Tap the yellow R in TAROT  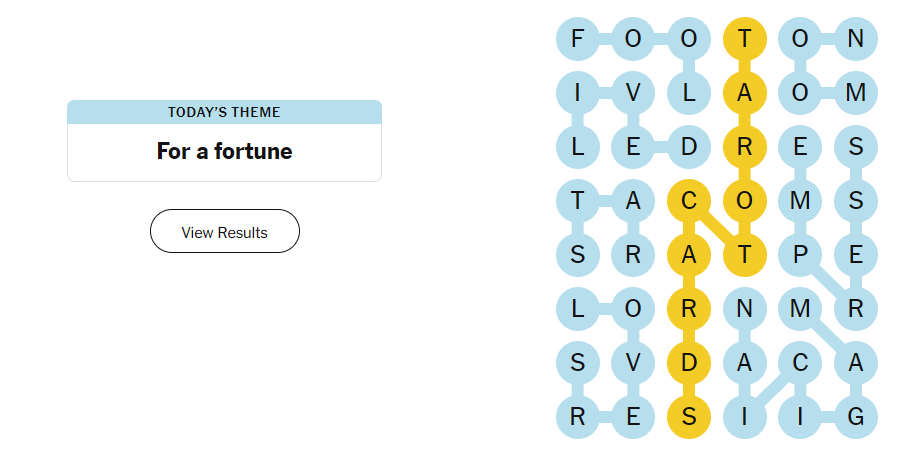(x=744, y=148)
